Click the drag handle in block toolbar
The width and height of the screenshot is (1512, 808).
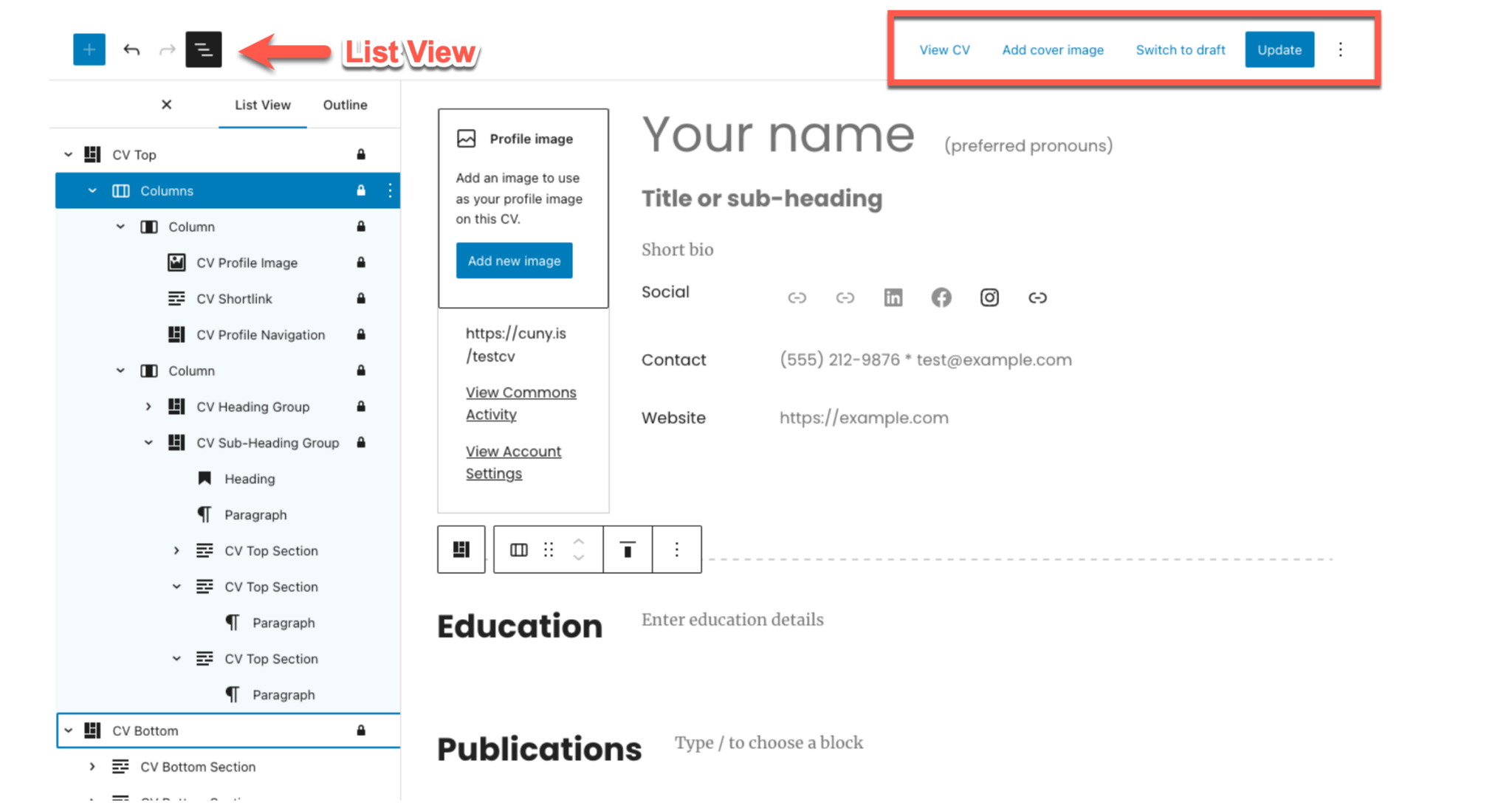pos(548,549)
